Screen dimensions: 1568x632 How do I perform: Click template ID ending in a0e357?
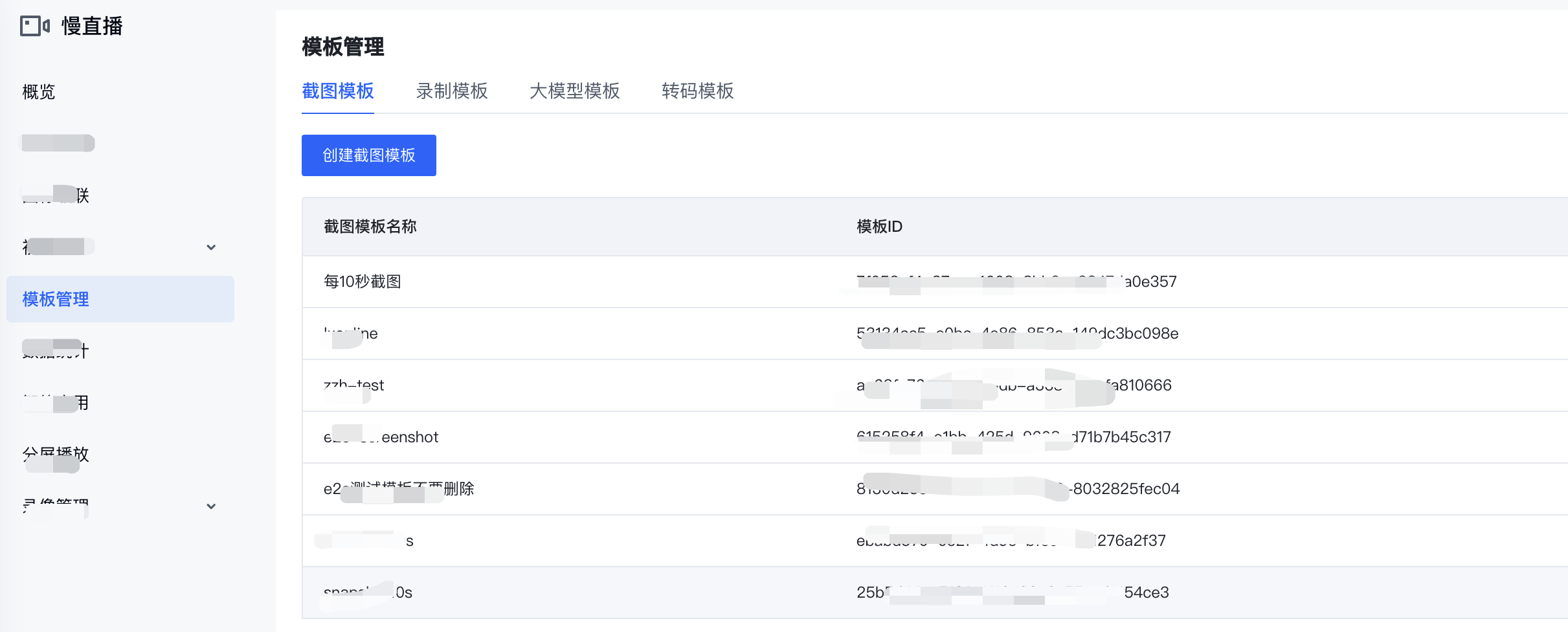tap(1016, 282)
